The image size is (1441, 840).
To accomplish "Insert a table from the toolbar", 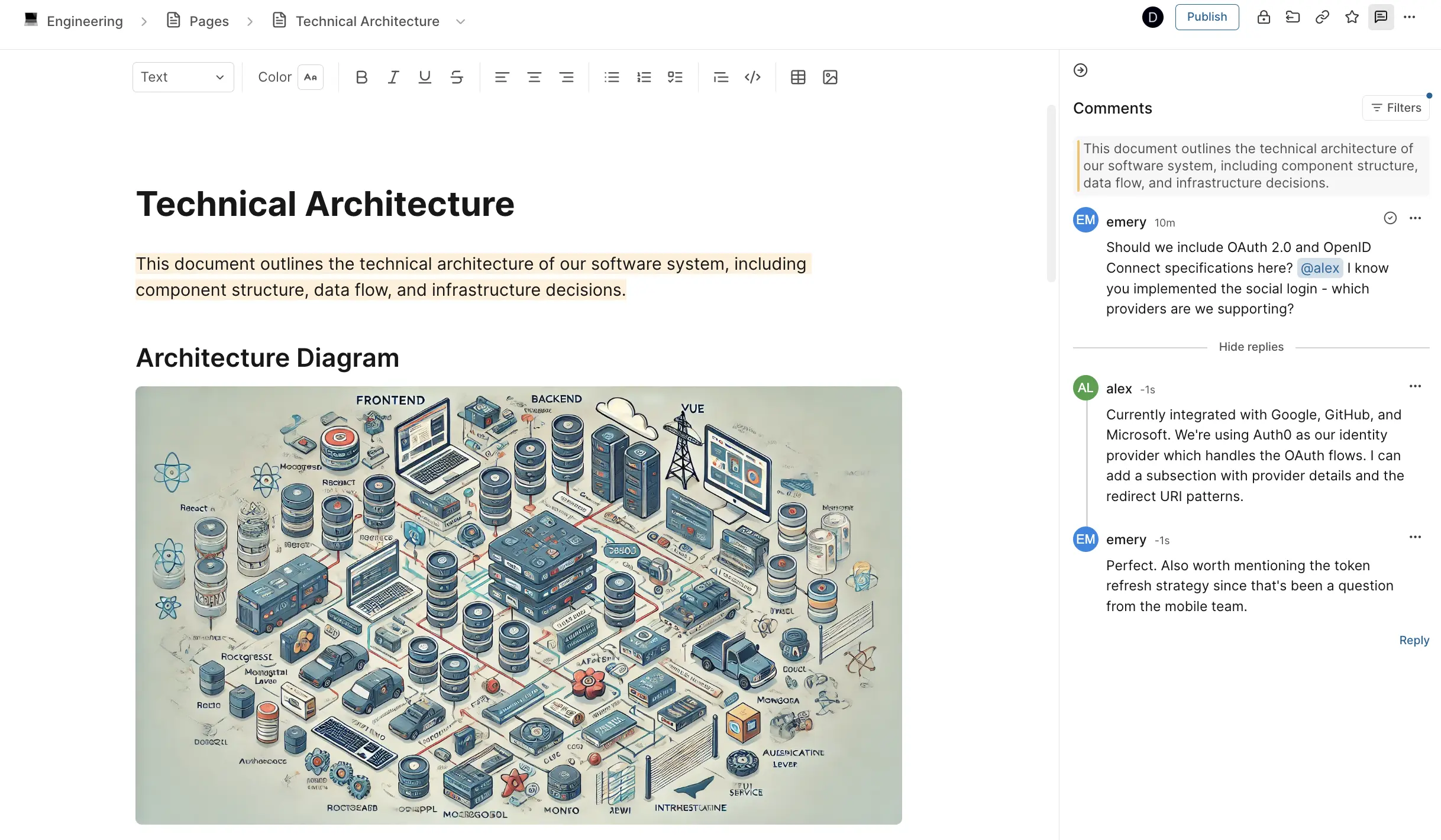I will pyautogui.click(x=798, y=77).
